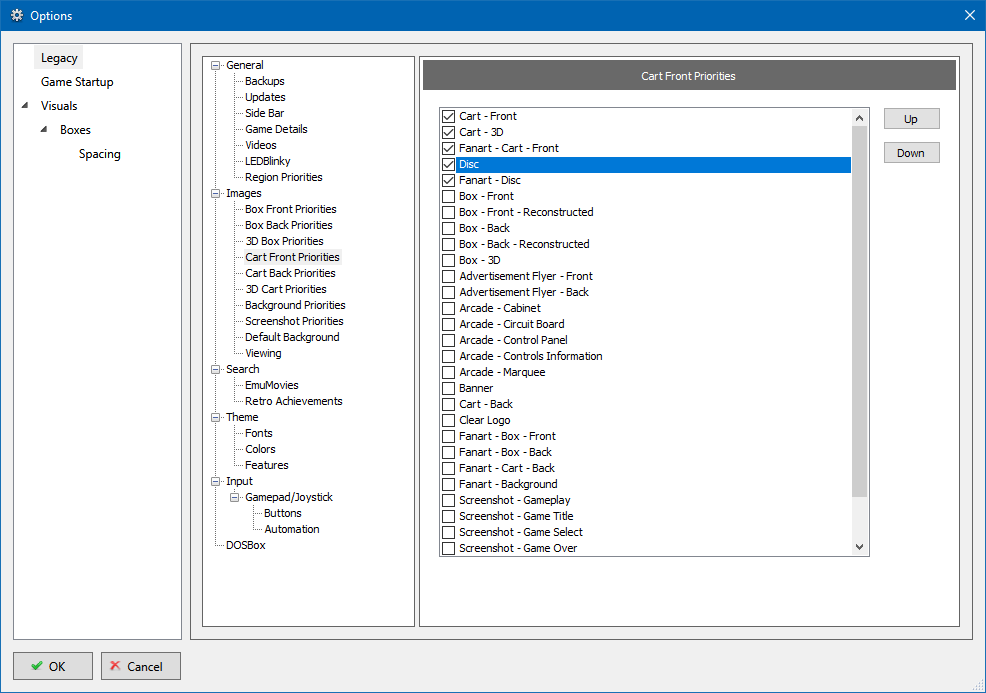Click the scrollbar down arrow in priorities list

click(859, 547)
